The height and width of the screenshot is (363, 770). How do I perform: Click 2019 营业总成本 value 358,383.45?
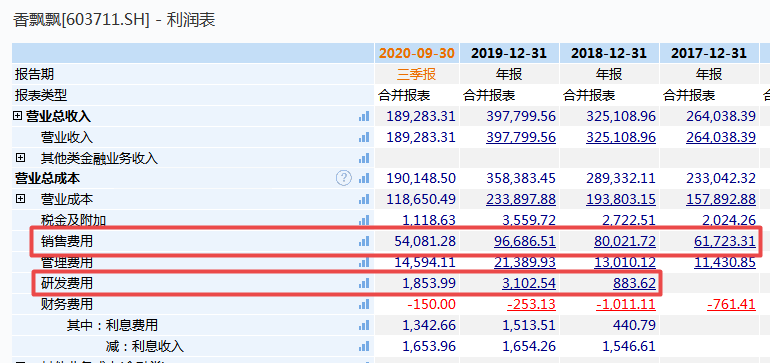coord(521,178)
